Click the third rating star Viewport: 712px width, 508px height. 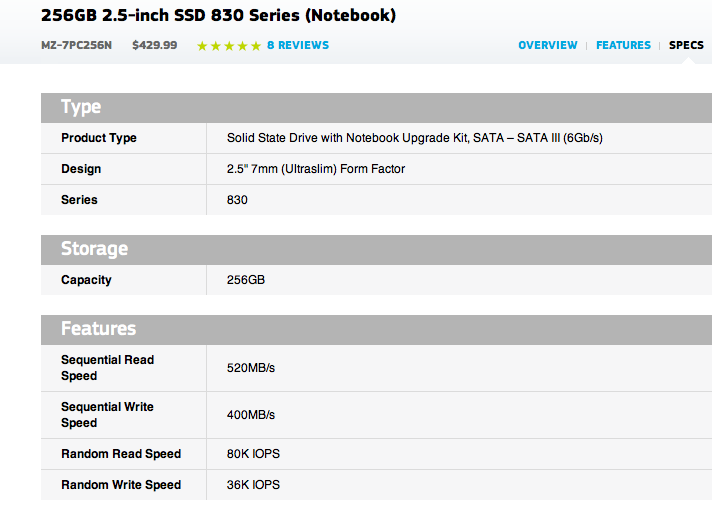pyautogui.click(x=229, y=46)
